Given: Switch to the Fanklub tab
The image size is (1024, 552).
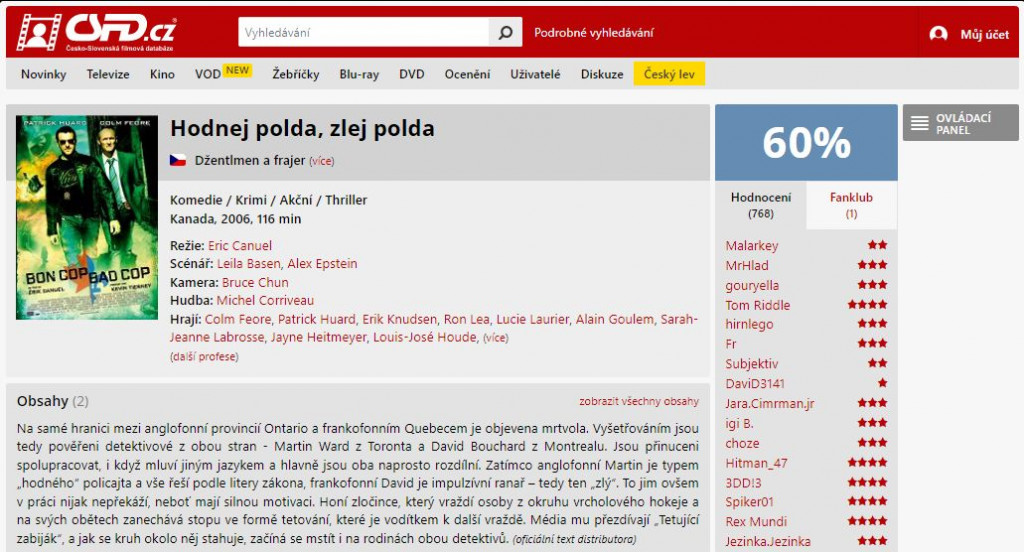Looking at the screenshot, I should pyautogui.click(x=851, y=205).
